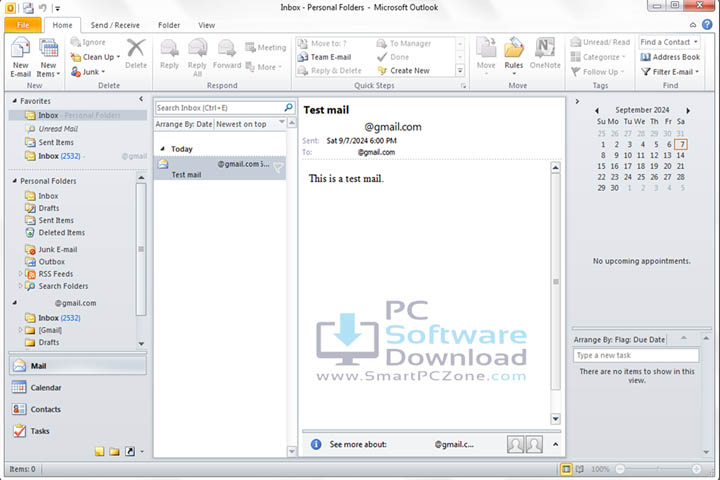
Task: Select the Reply & Delete quick step
Action: pyautogui.click(x=330, y=71)
